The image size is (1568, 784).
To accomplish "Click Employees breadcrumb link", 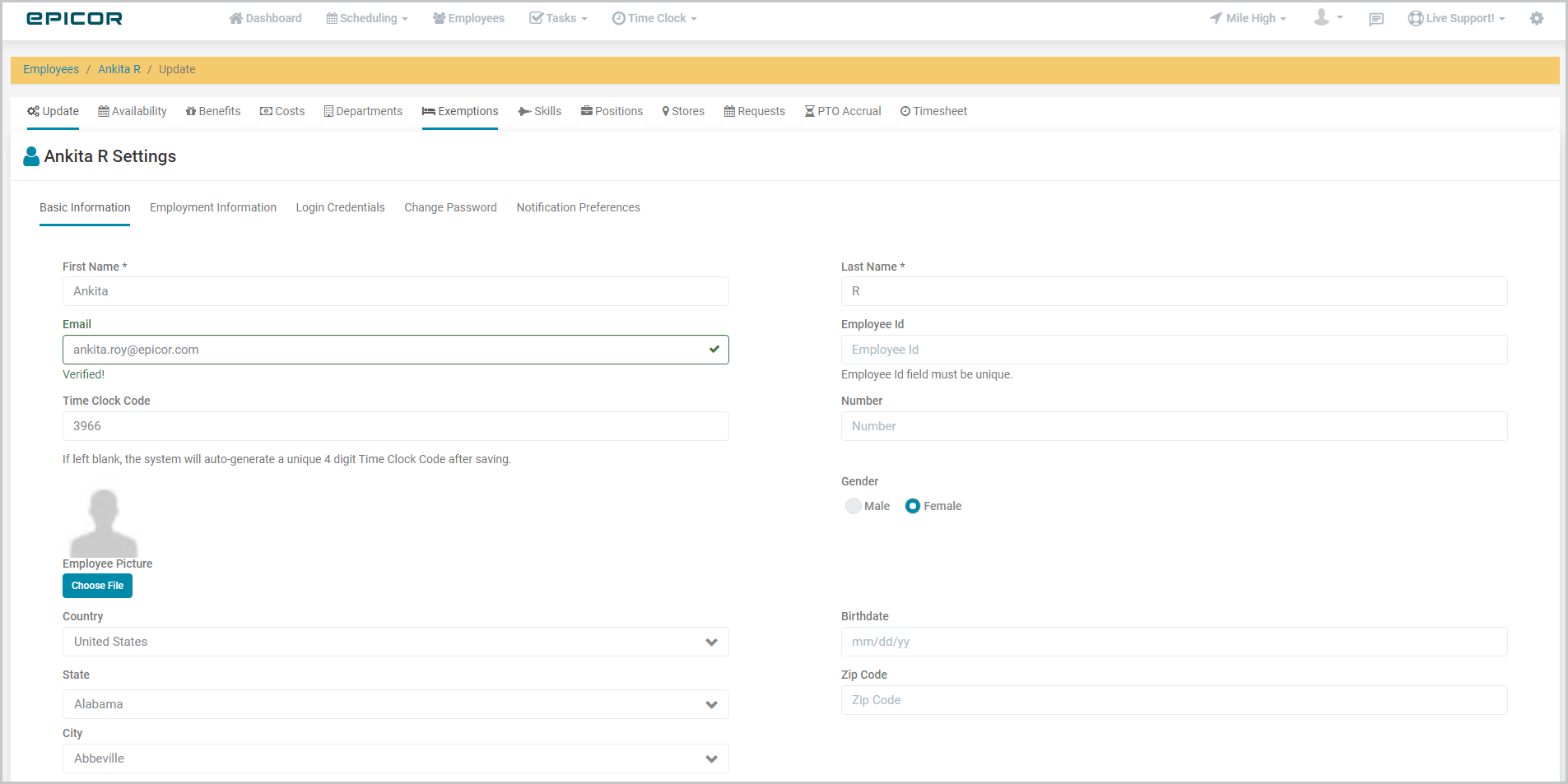I will pos(51,69).
